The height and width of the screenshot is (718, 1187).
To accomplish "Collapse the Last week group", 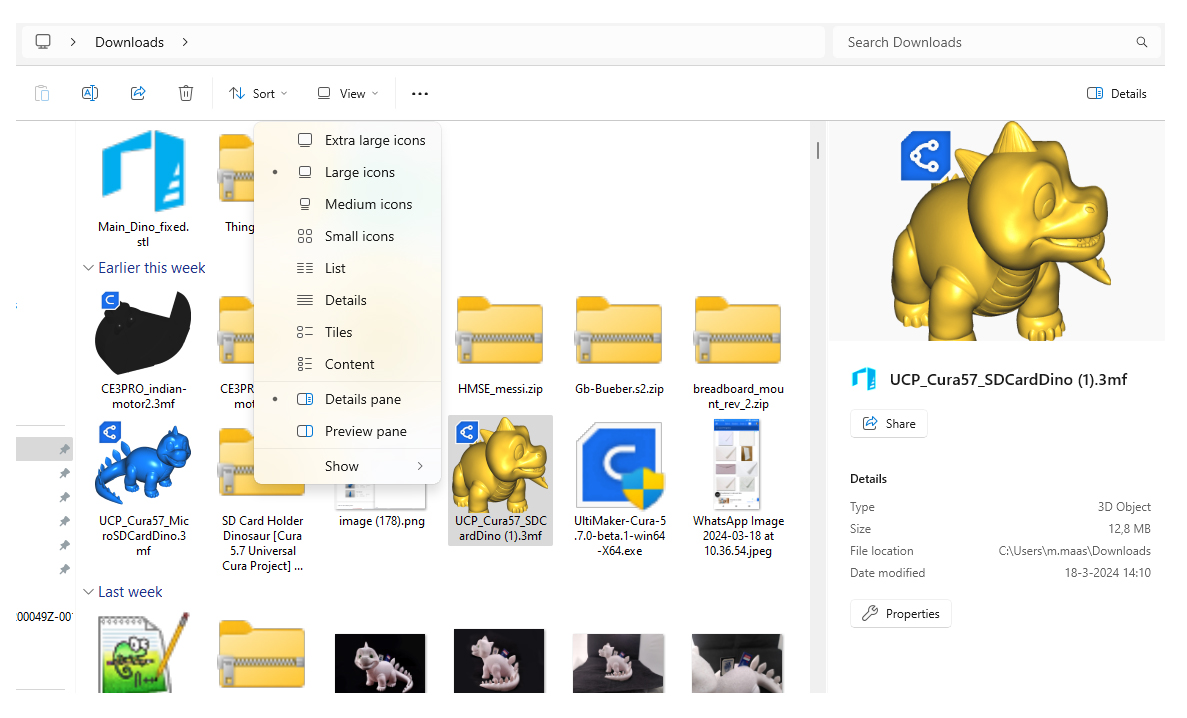I will pyautogui.click(x=89, y=592).
